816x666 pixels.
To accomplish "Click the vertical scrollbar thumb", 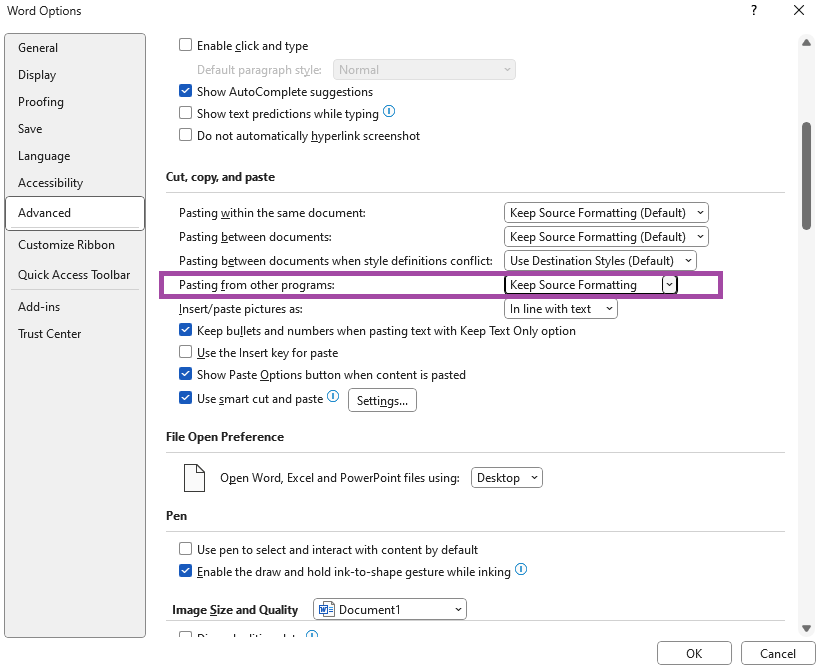I will pyautogui.click(x=807, y=176).
